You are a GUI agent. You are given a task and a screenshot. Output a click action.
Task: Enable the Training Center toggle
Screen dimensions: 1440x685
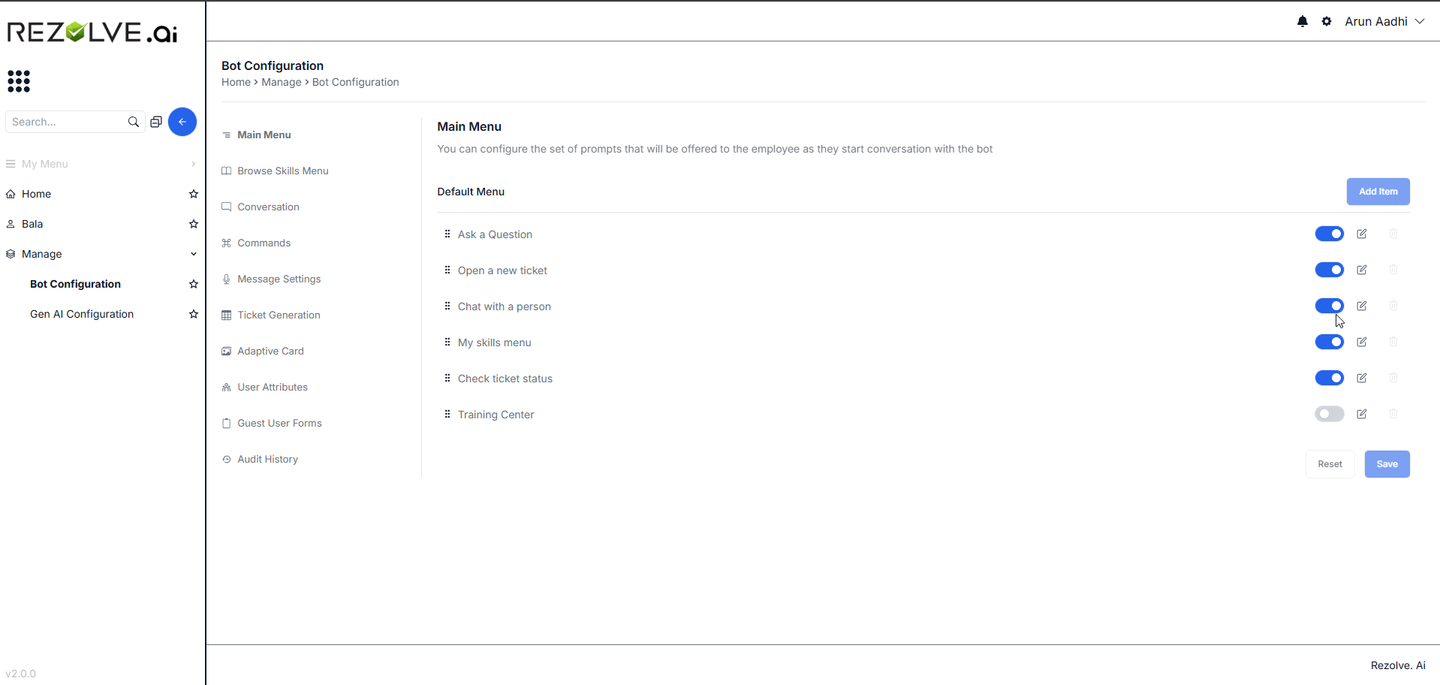(1329, 414)
